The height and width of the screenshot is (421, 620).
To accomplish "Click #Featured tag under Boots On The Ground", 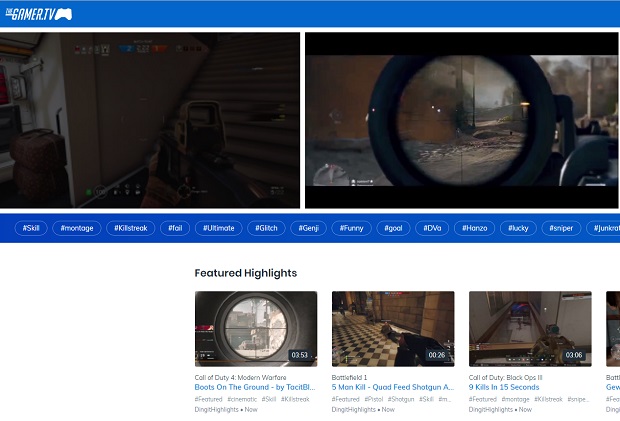I will click(x=208, y=399).
